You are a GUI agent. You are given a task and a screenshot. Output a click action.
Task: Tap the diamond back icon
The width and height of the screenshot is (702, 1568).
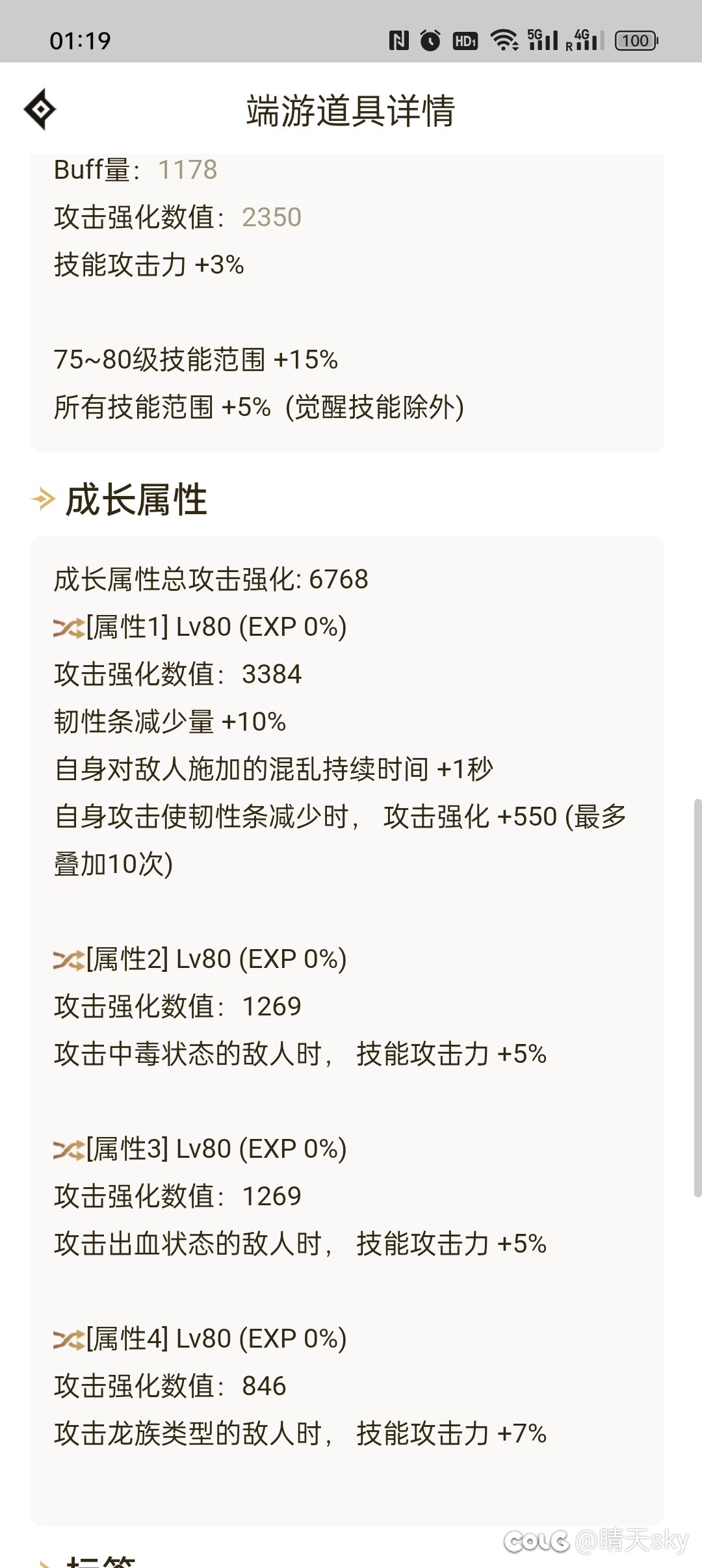(x=40, y=109)
